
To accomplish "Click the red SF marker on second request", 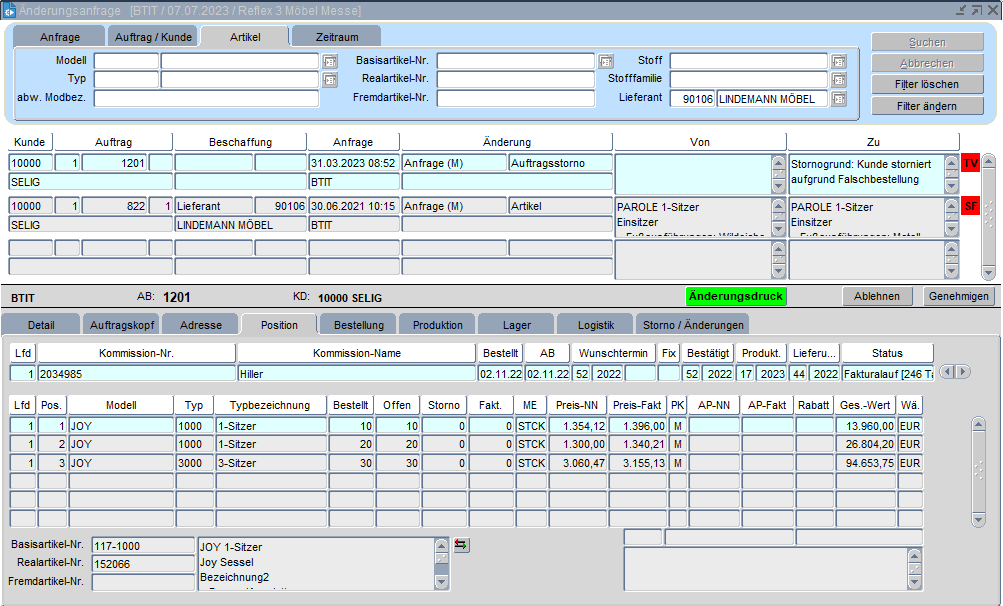I will (970, 206).
